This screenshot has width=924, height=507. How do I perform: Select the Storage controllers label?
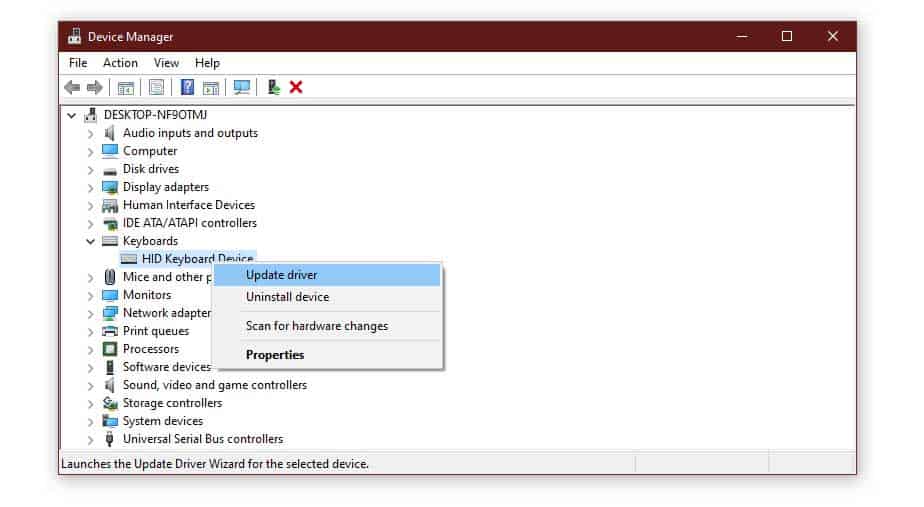click(172, 403)
